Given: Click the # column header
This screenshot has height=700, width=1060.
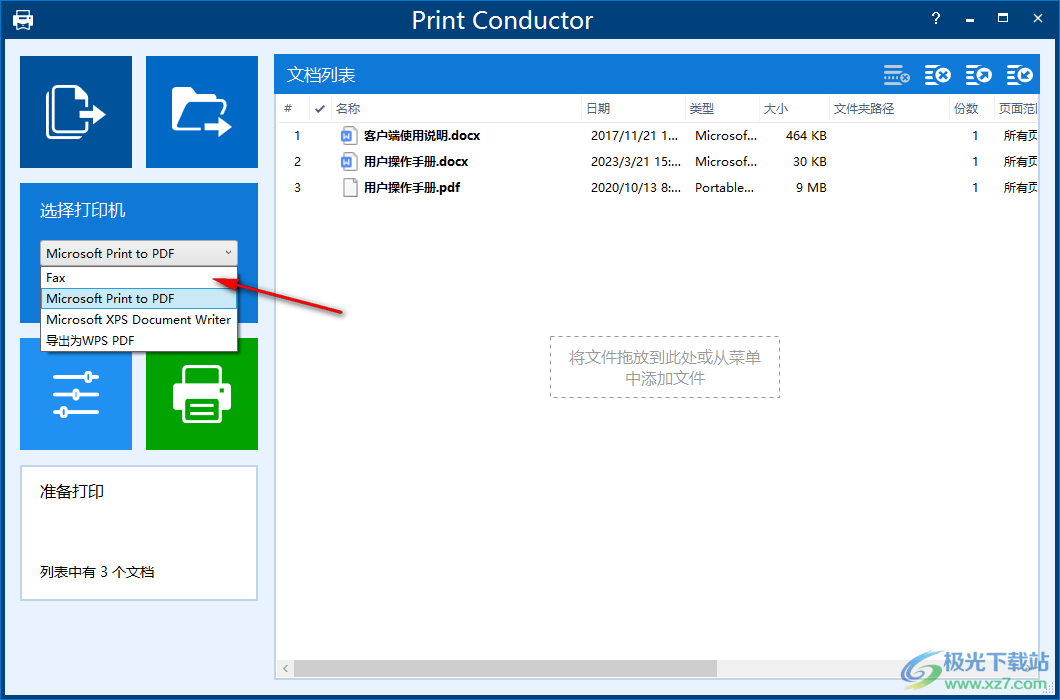Looking at the screenshot, I should (295, 108).
